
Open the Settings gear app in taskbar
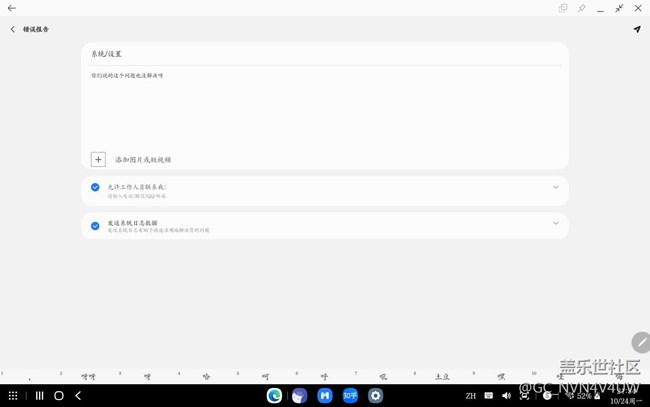tap(375, 396)
